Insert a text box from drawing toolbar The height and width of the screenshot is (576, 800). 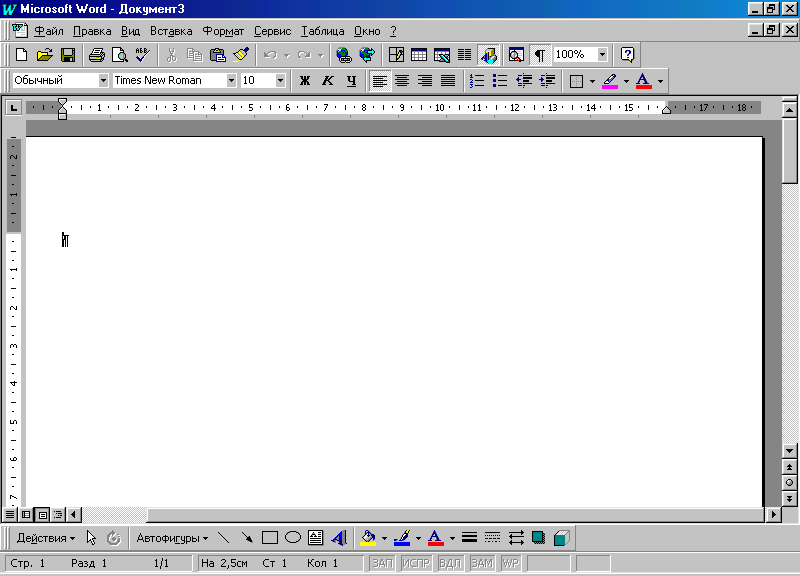[316, 538]
